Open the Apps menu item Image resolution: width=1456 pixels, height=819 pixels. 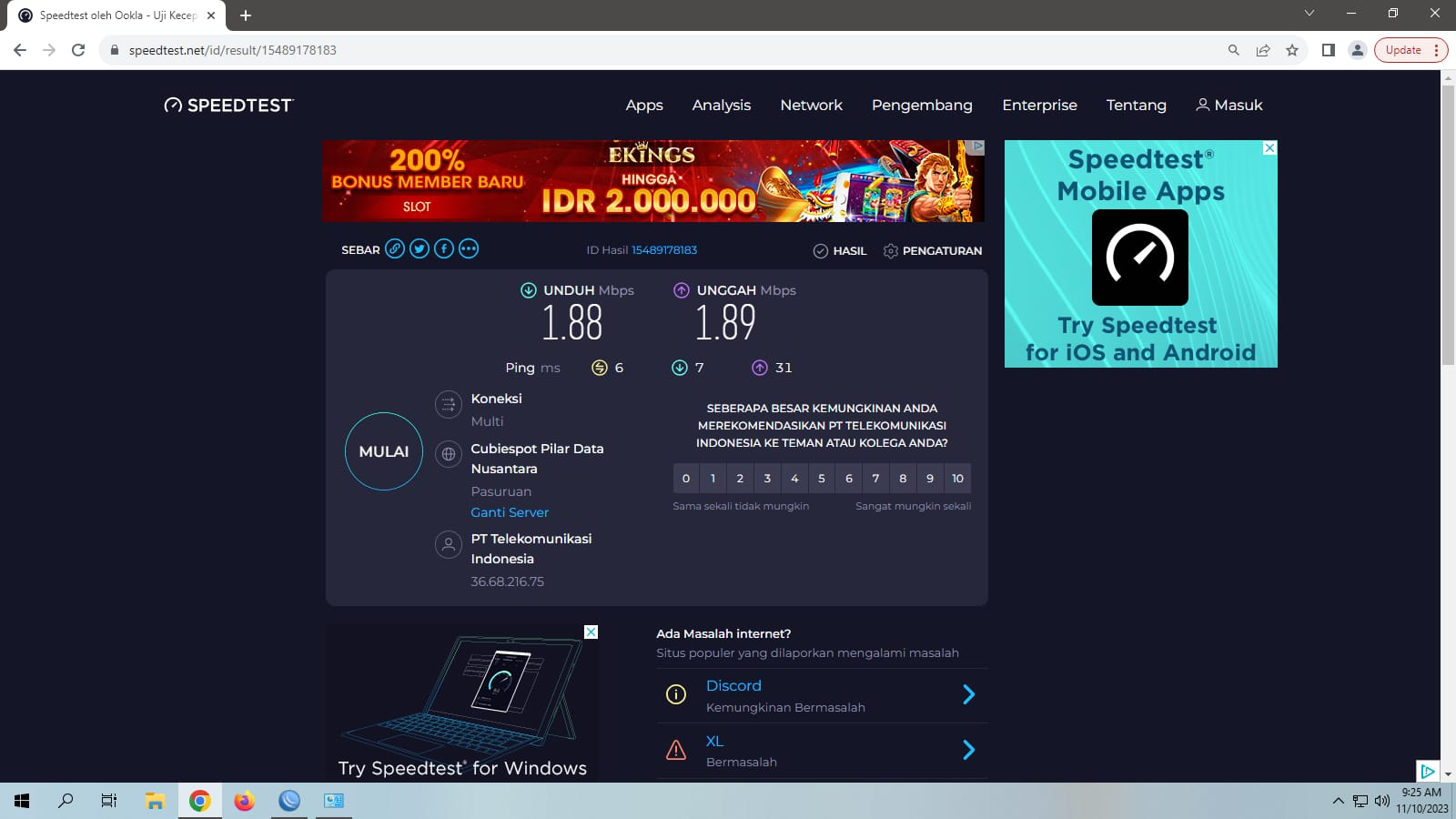point(644,106)
